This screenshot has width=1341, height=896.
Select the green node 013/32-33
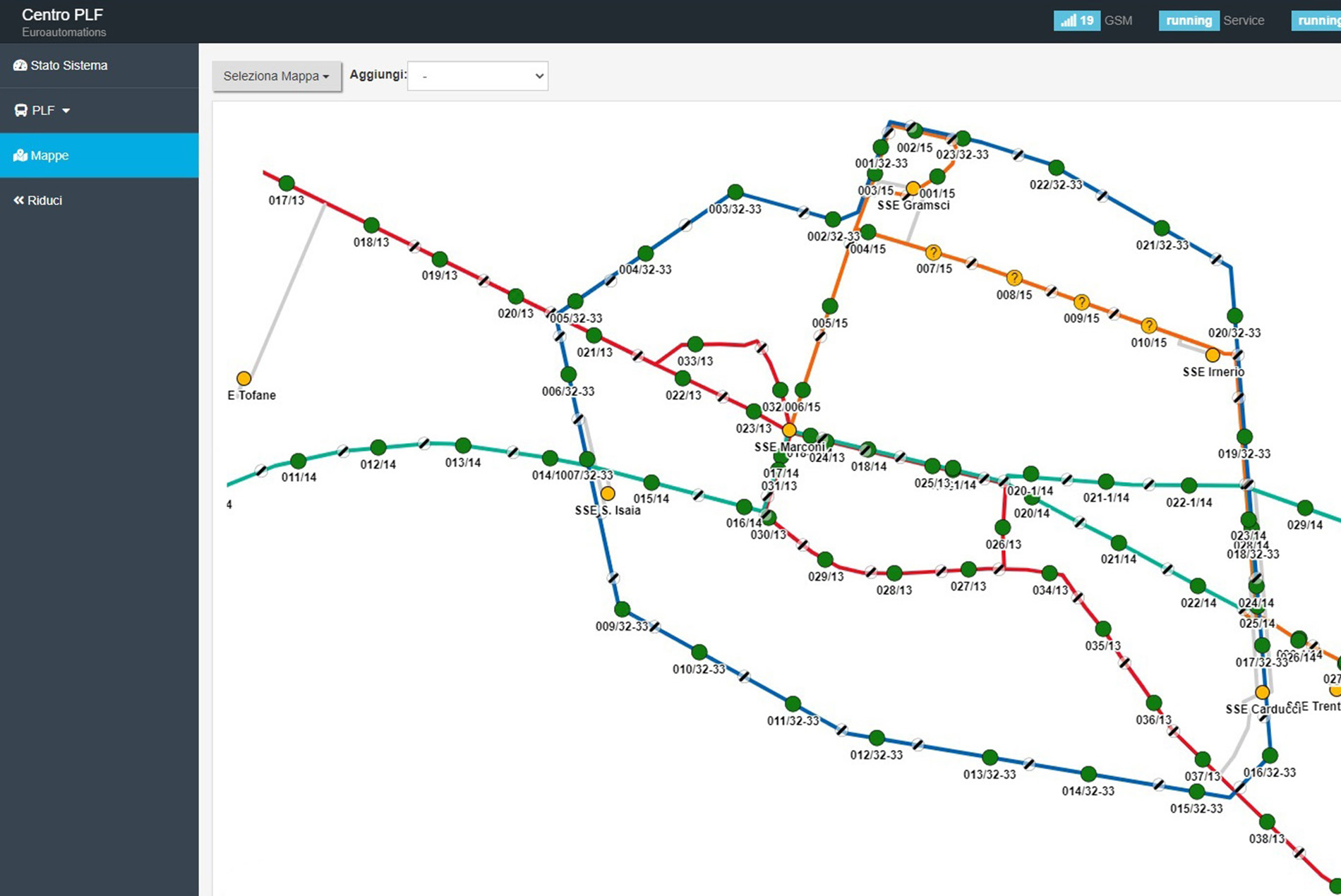(990, 758)
